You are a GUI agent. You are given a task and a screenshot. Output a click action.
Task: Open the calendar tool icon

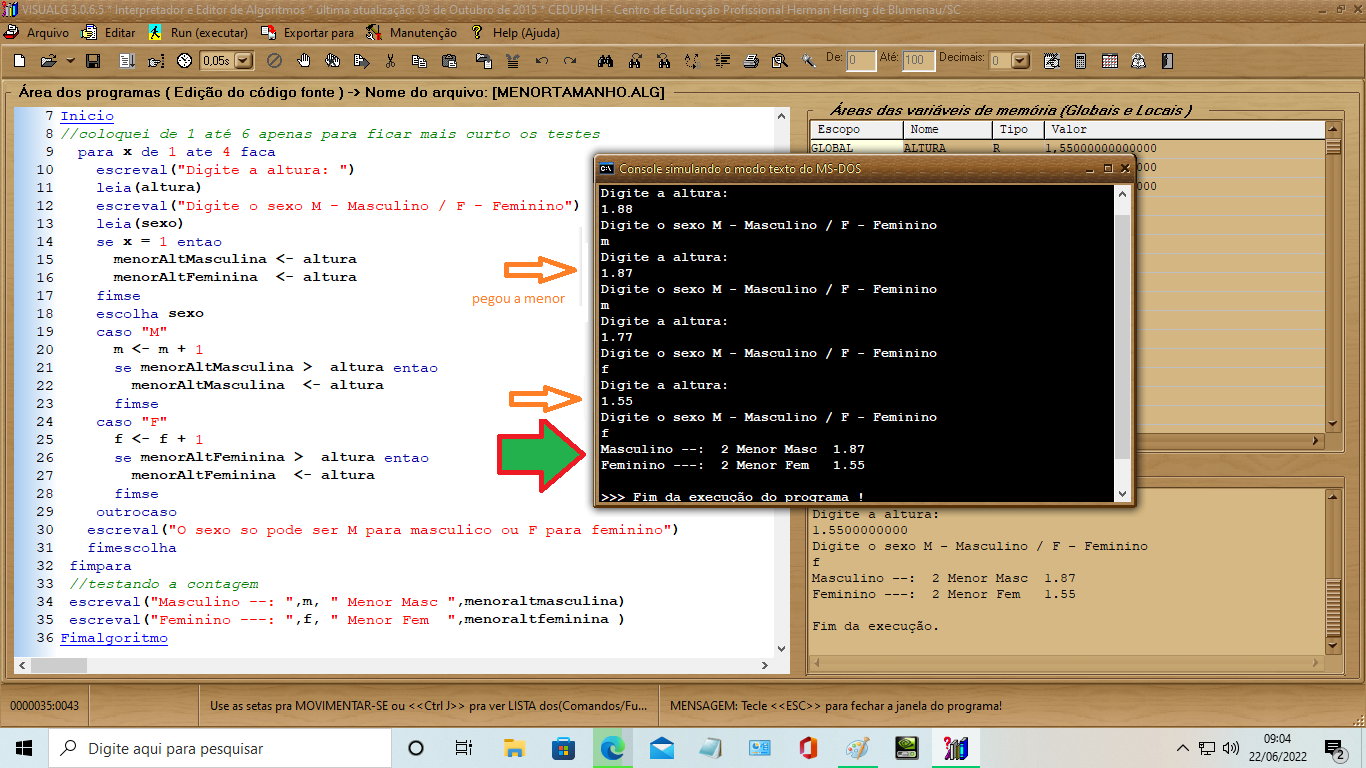[x=1109, y=61]
